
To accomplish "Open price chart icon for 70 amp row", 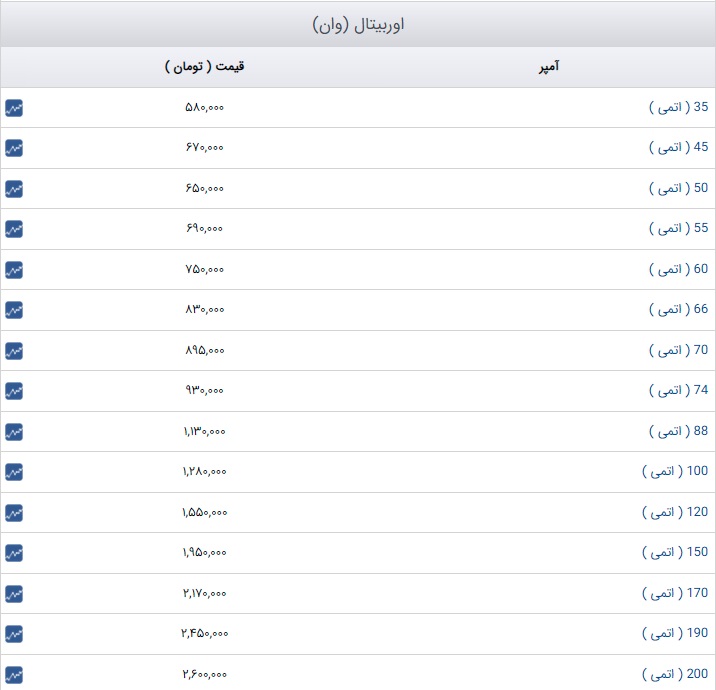I will [x=14, y=351].
